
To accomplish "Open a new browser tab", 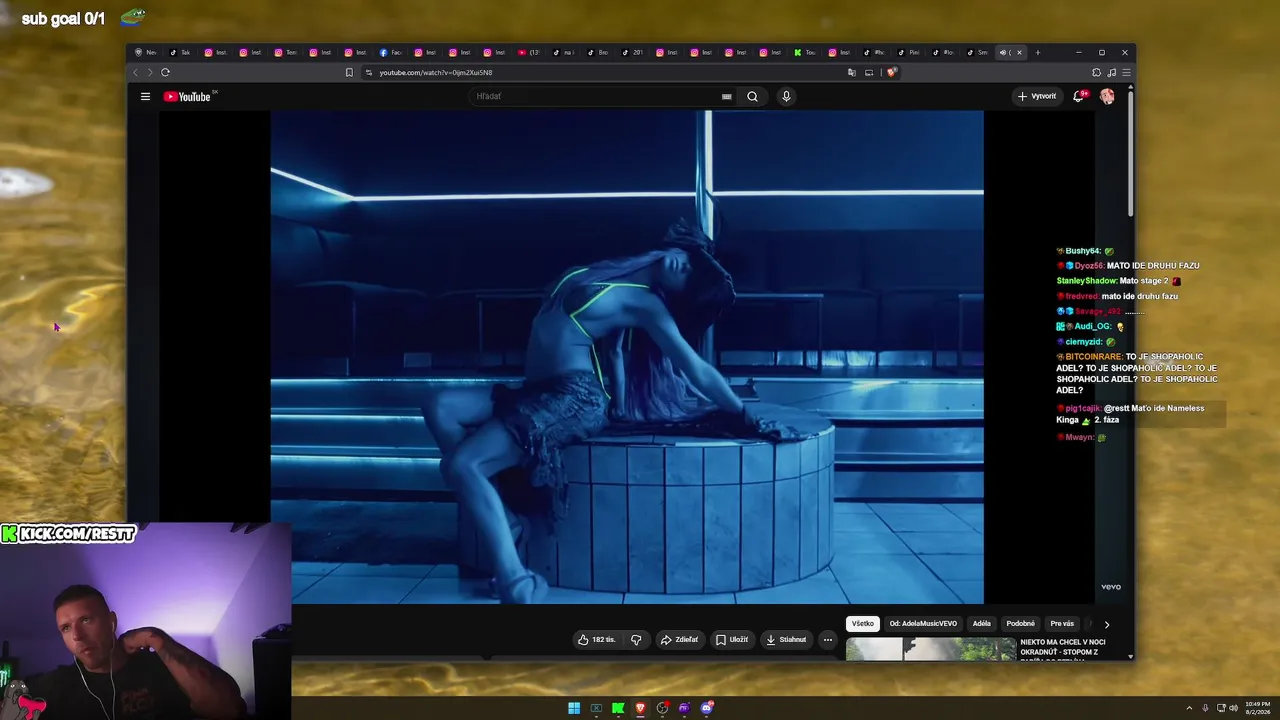I will (x=1038, y=52).
